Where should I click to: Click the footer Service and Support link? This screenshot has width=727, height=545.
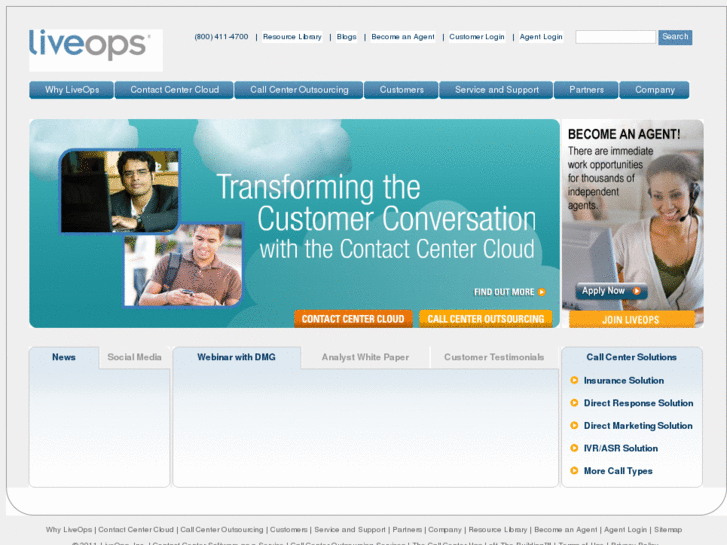pos(350,530)
